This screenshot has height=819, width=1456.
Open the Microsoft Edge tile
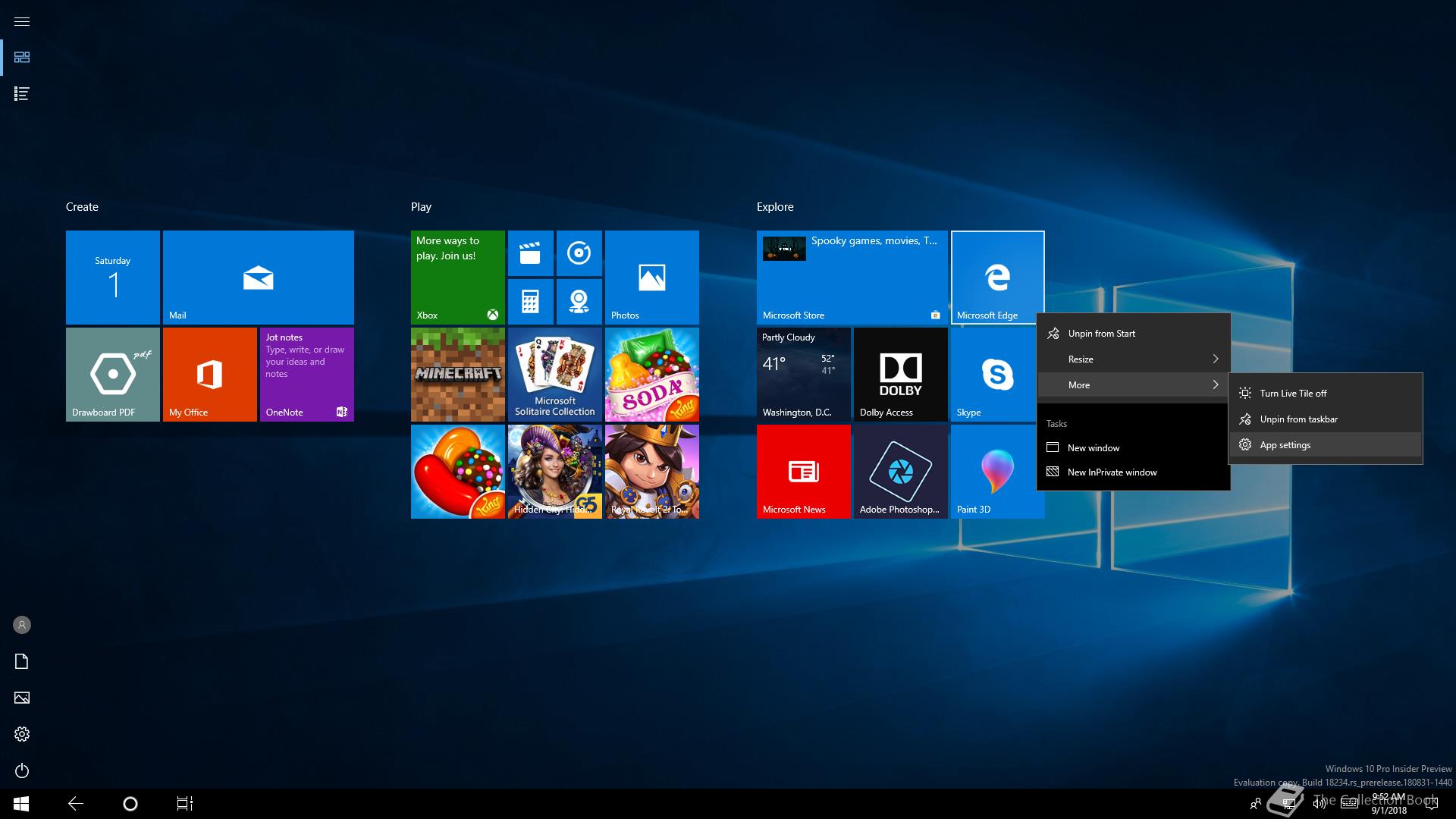[x=998, y=278]
